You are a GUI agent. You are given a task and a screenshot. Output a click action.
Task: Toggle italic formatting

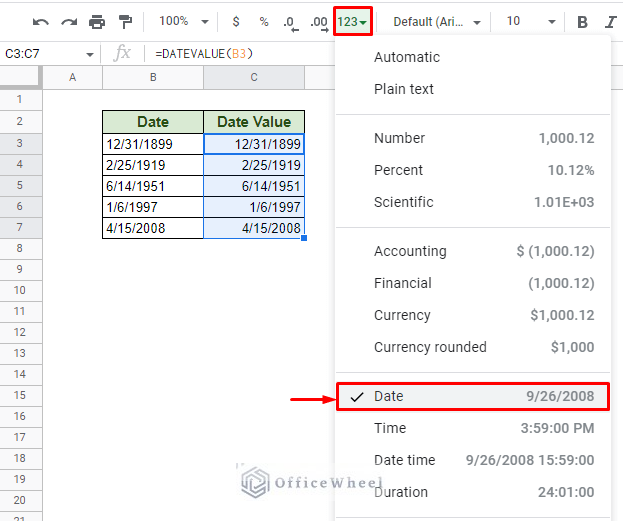click(610, 21)
